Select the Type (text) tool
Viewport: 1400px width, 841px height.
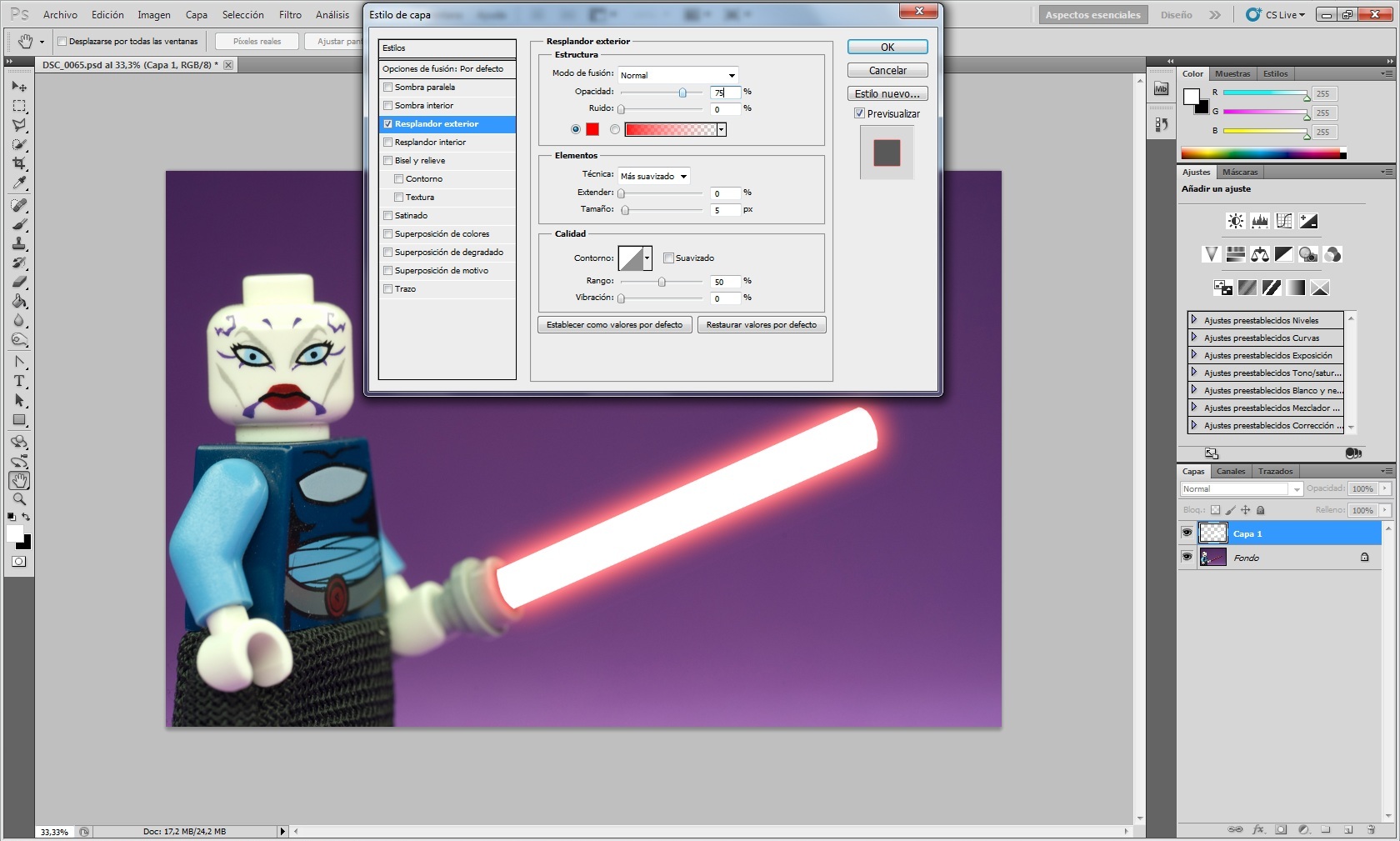coord(19,381)
